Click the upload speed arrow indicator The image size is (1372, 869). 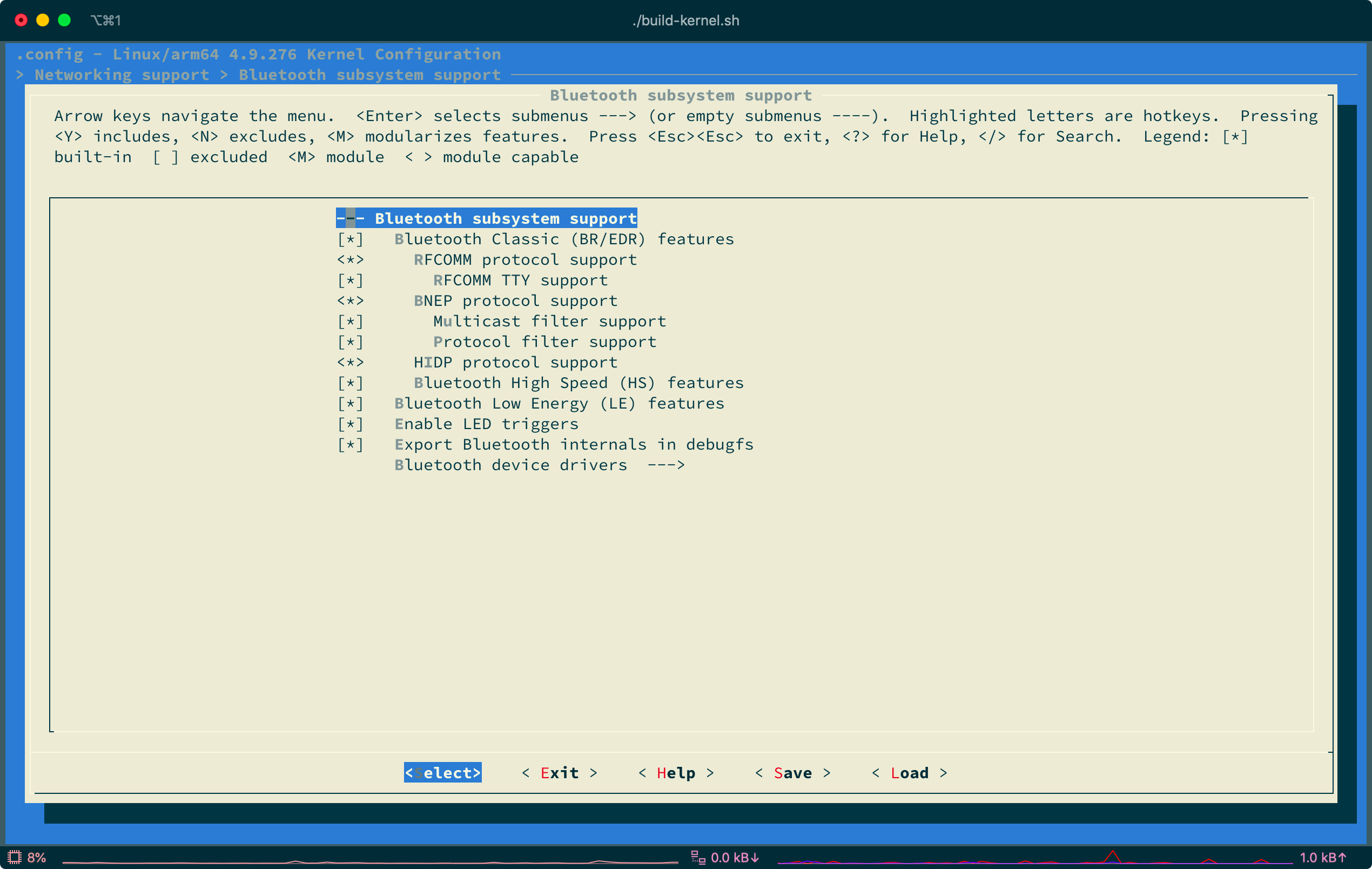(x=1342, y=857)
